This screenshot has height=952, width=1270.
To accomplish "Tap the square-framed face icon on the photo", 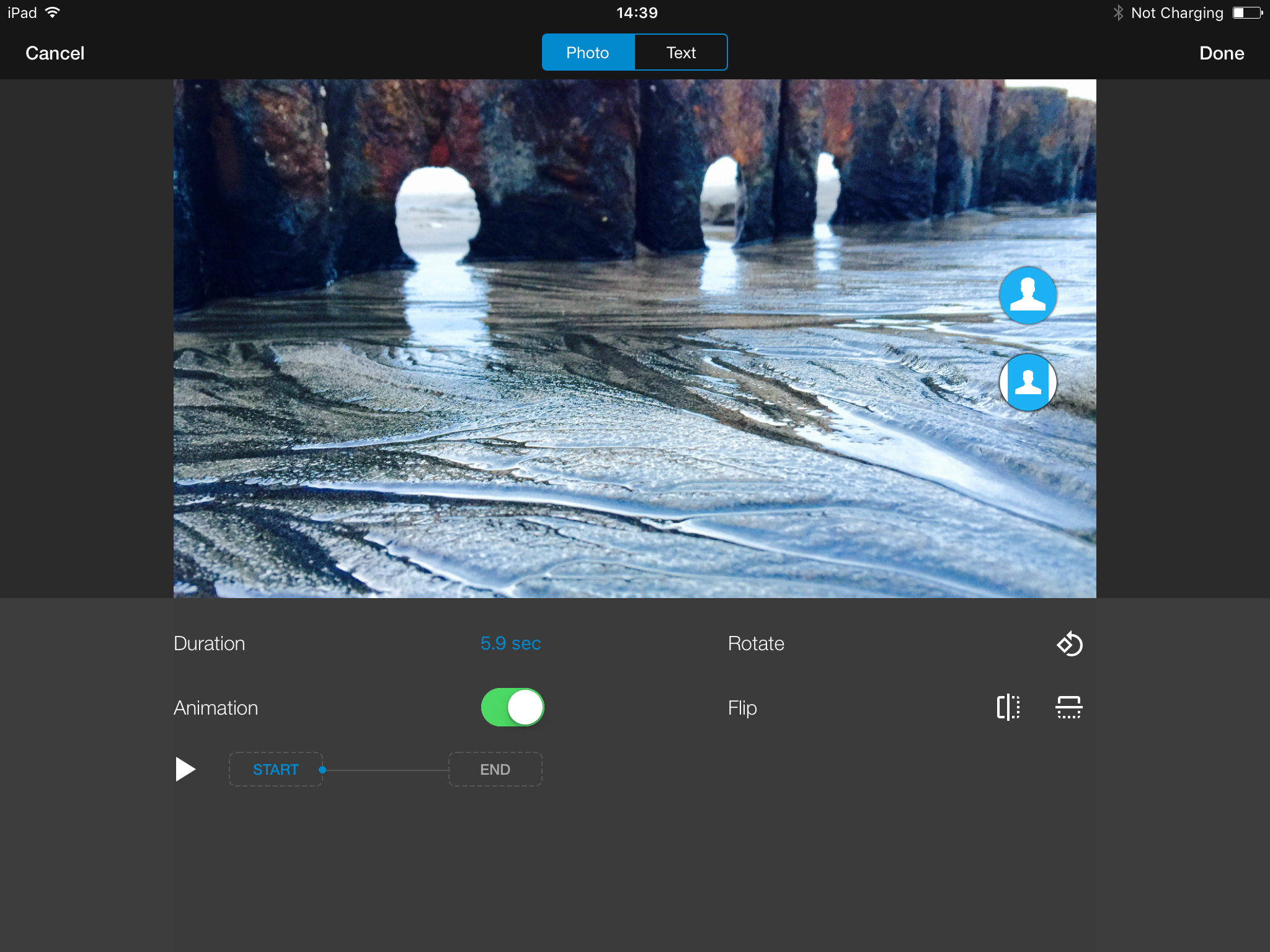I will [1028, 382].
